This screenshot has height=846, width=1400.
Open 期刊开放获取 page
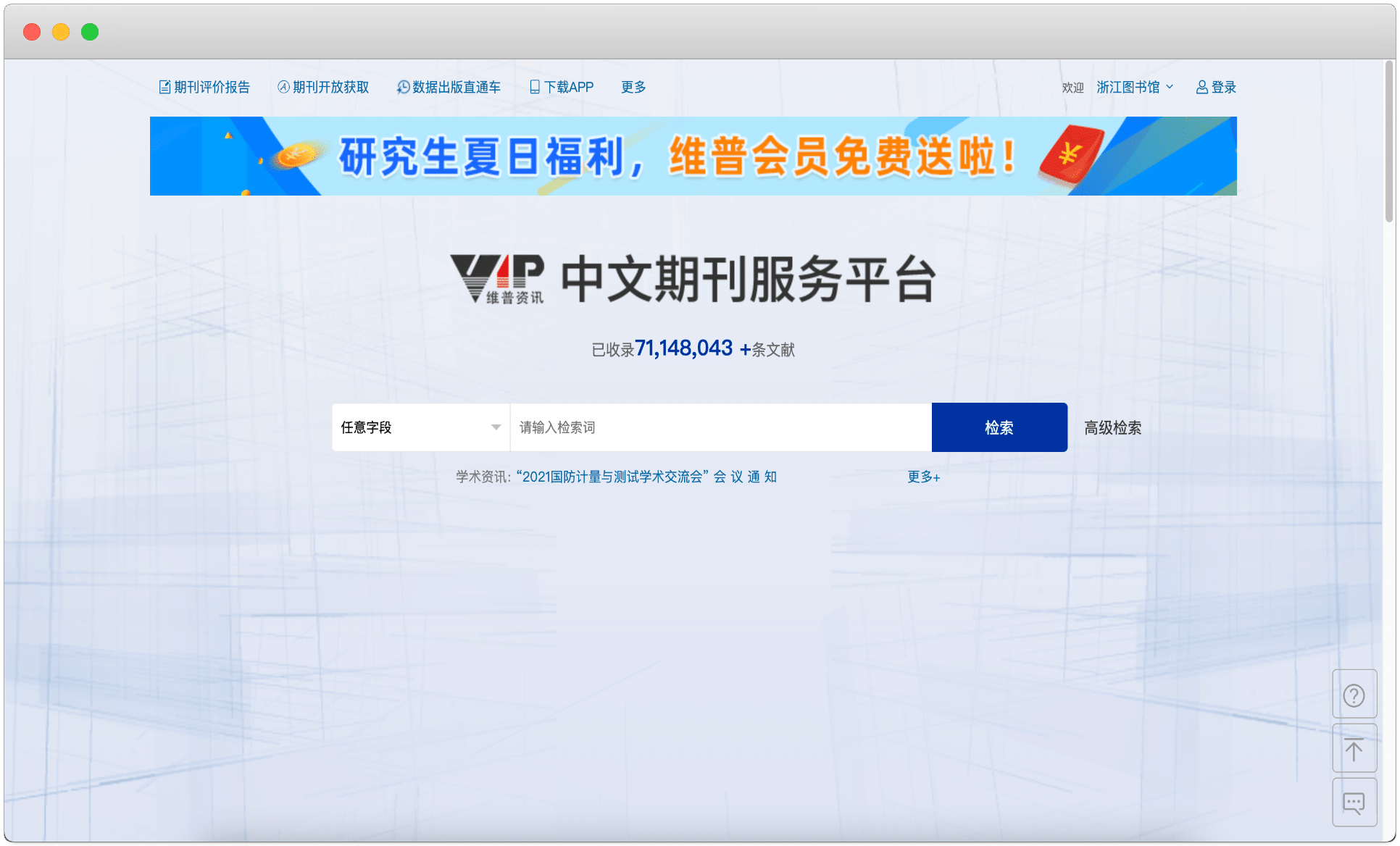tap(323, 87)
